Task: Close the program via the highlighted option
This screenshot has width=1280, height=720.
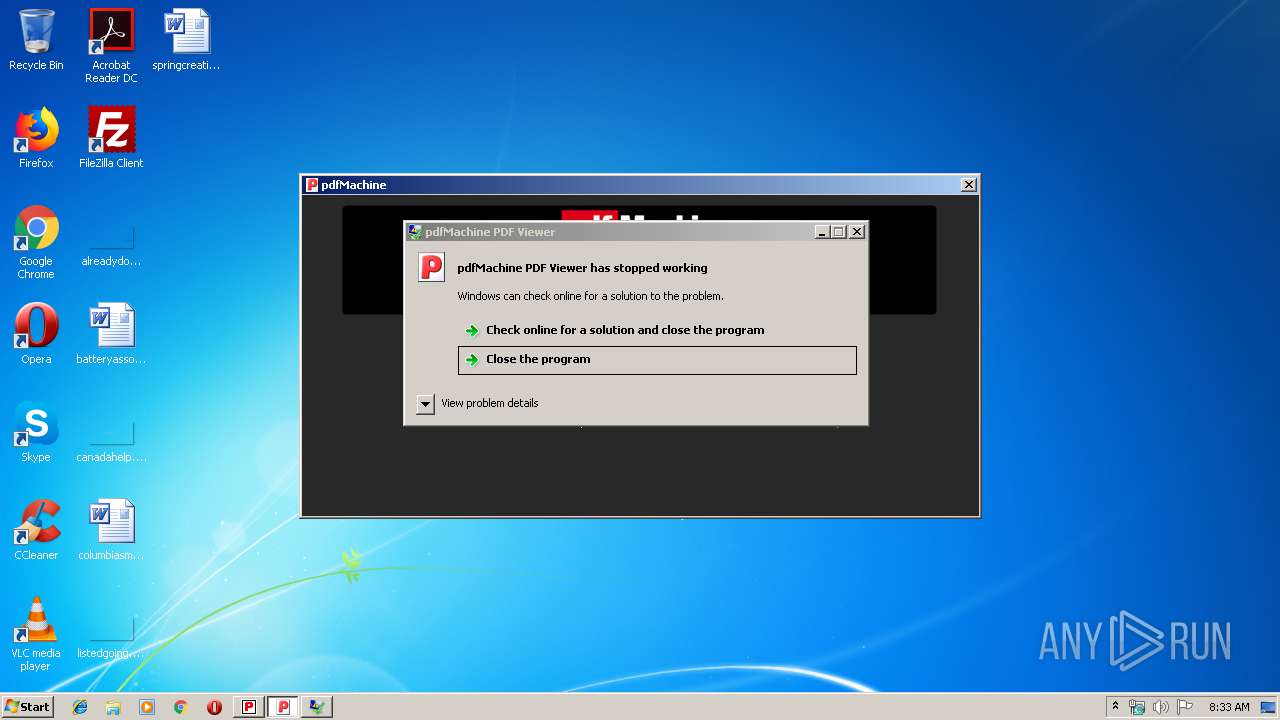Action: click(x=657, y=360)
